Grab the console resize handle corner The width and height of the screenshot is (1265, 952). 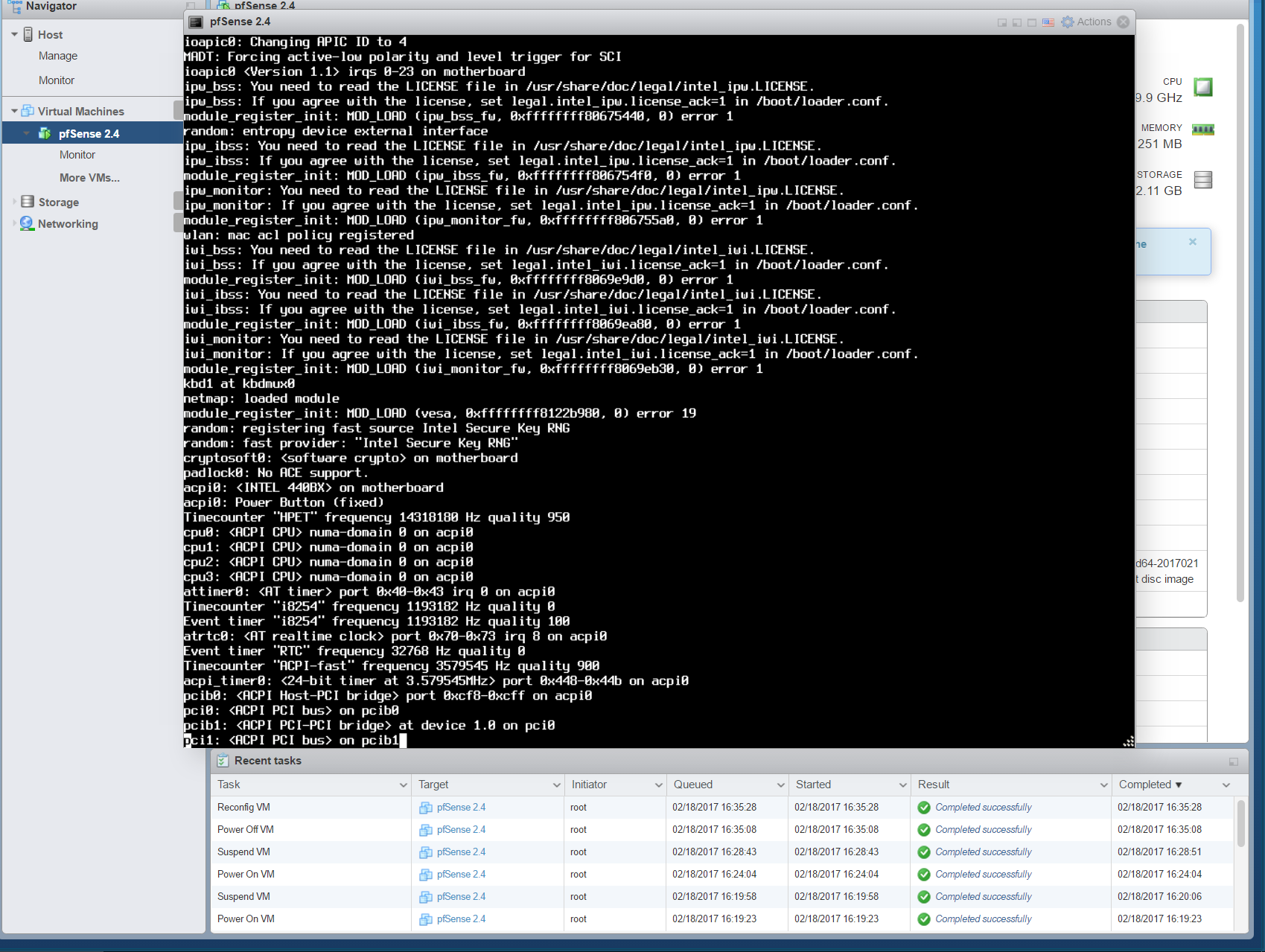coord(1129,741)
